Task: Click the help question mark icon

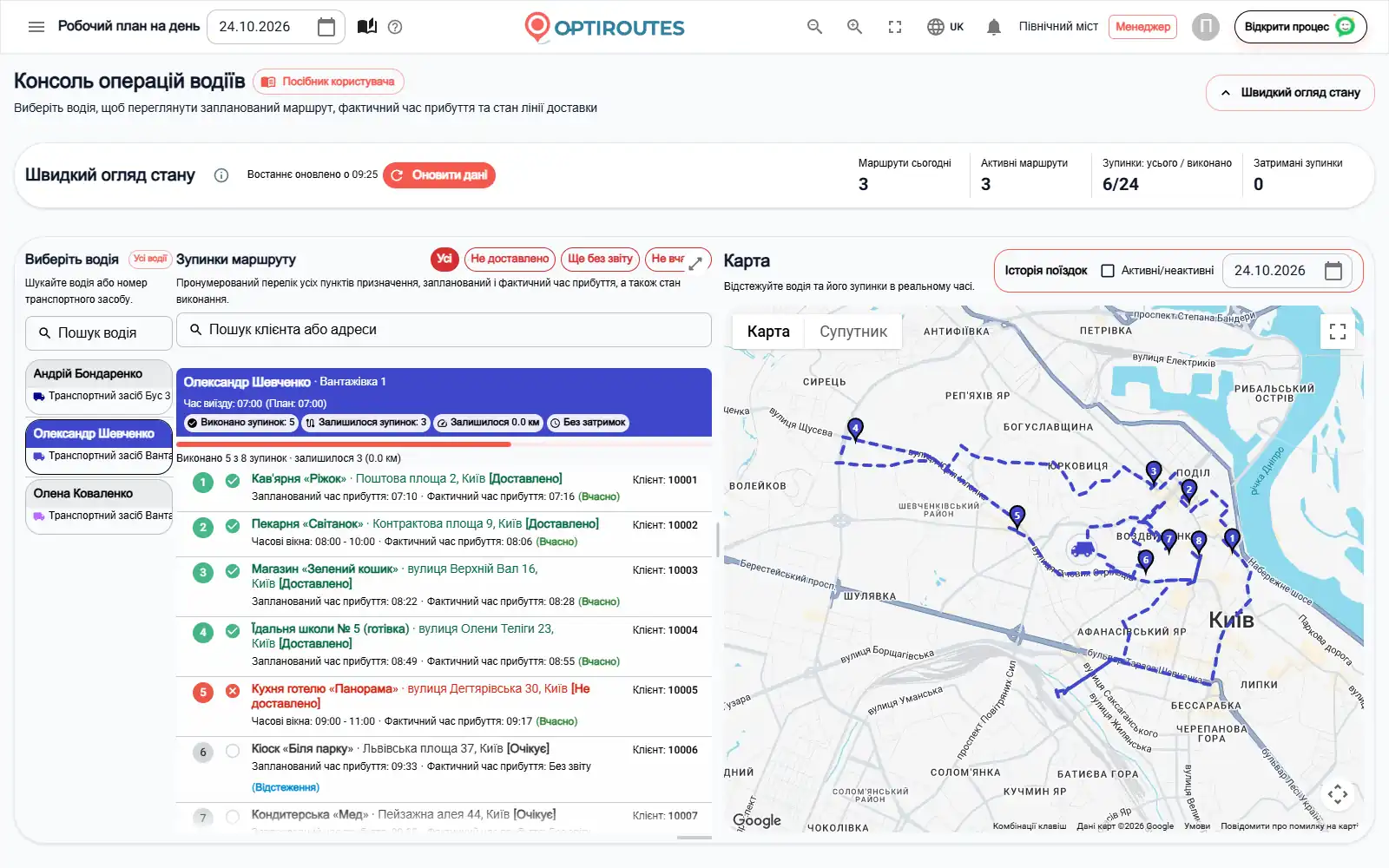Action: point(395,27)
